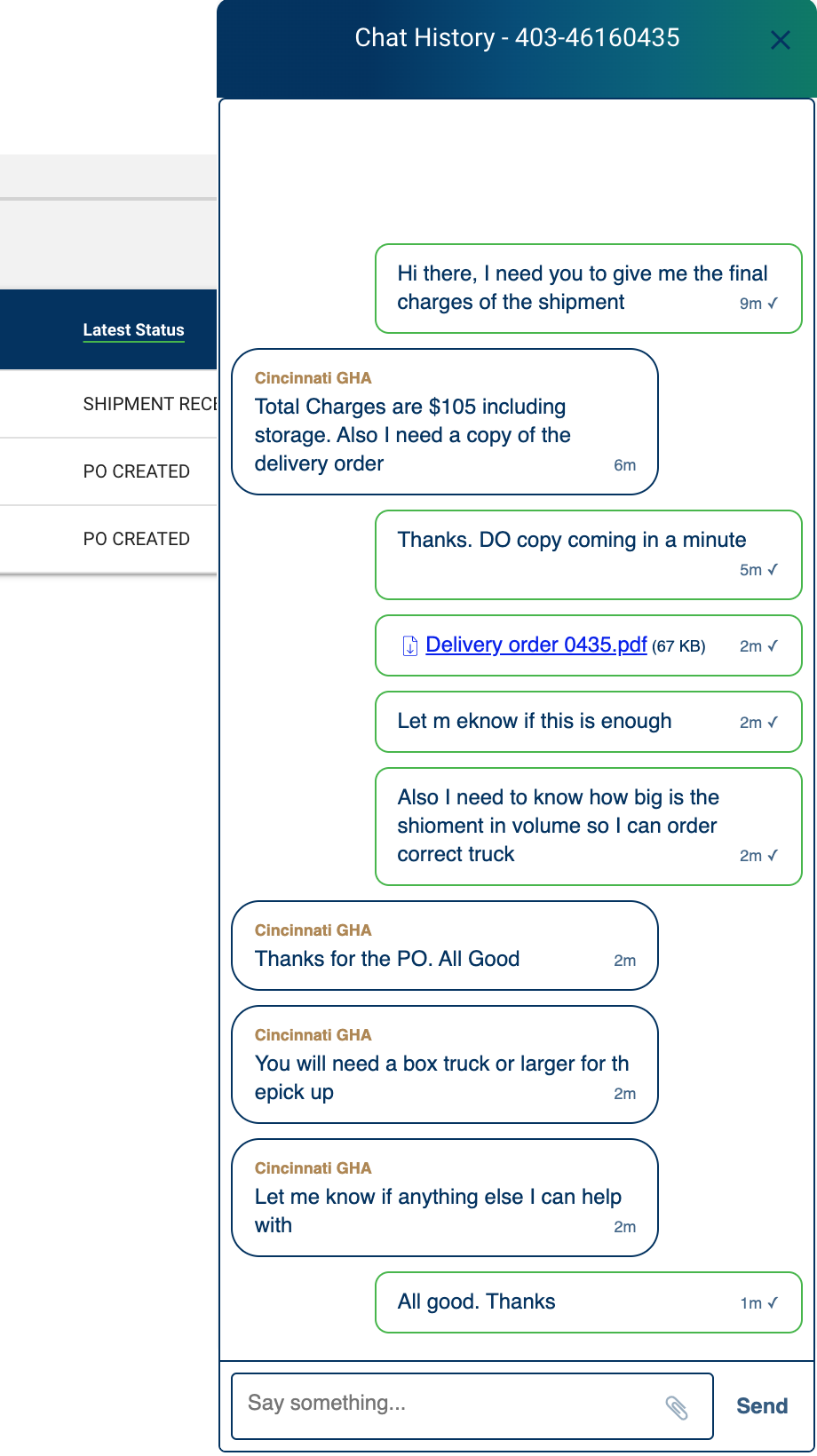The height and width of the screenshot is (1456, 817).
Task: Click the Hi there final charges message
Action: tap(589, 289)
